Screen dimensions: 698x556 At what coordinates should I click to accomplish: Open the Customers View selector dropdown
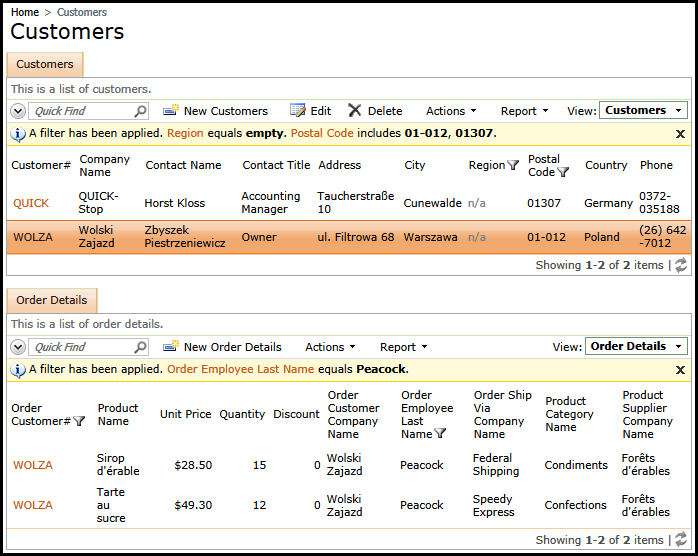(642, 111)
